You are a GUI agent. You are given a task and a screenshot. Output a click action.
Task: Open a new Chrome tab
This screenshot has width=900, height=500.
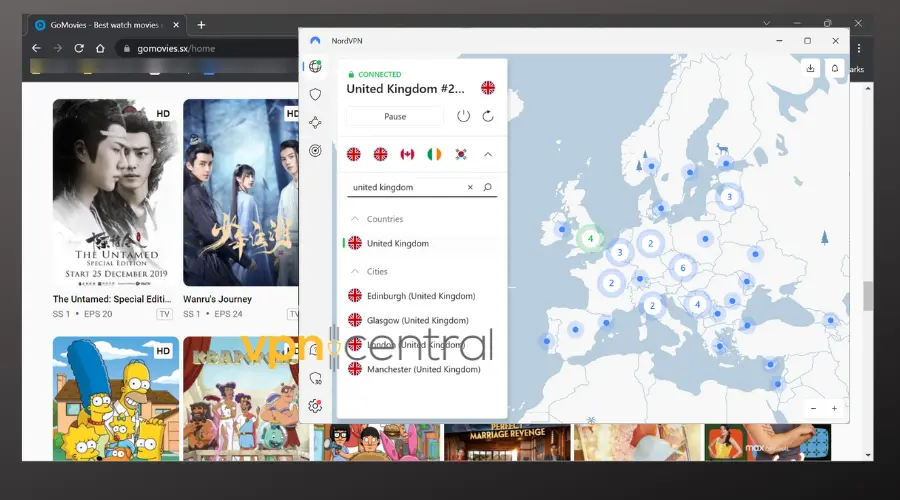pos(201,25)
